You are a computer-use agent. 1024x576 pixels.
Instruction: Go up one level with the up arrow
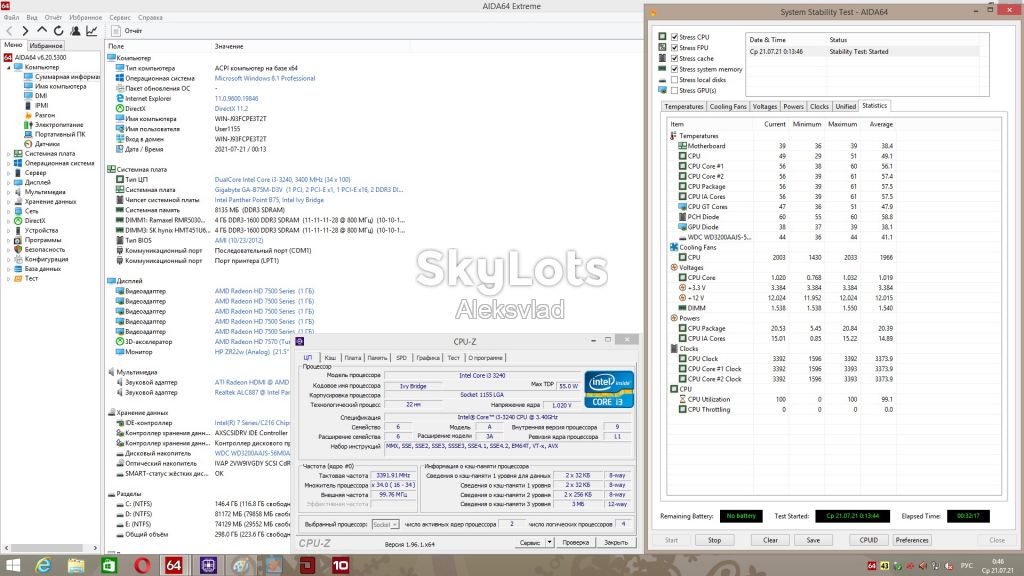pos(42,30)
